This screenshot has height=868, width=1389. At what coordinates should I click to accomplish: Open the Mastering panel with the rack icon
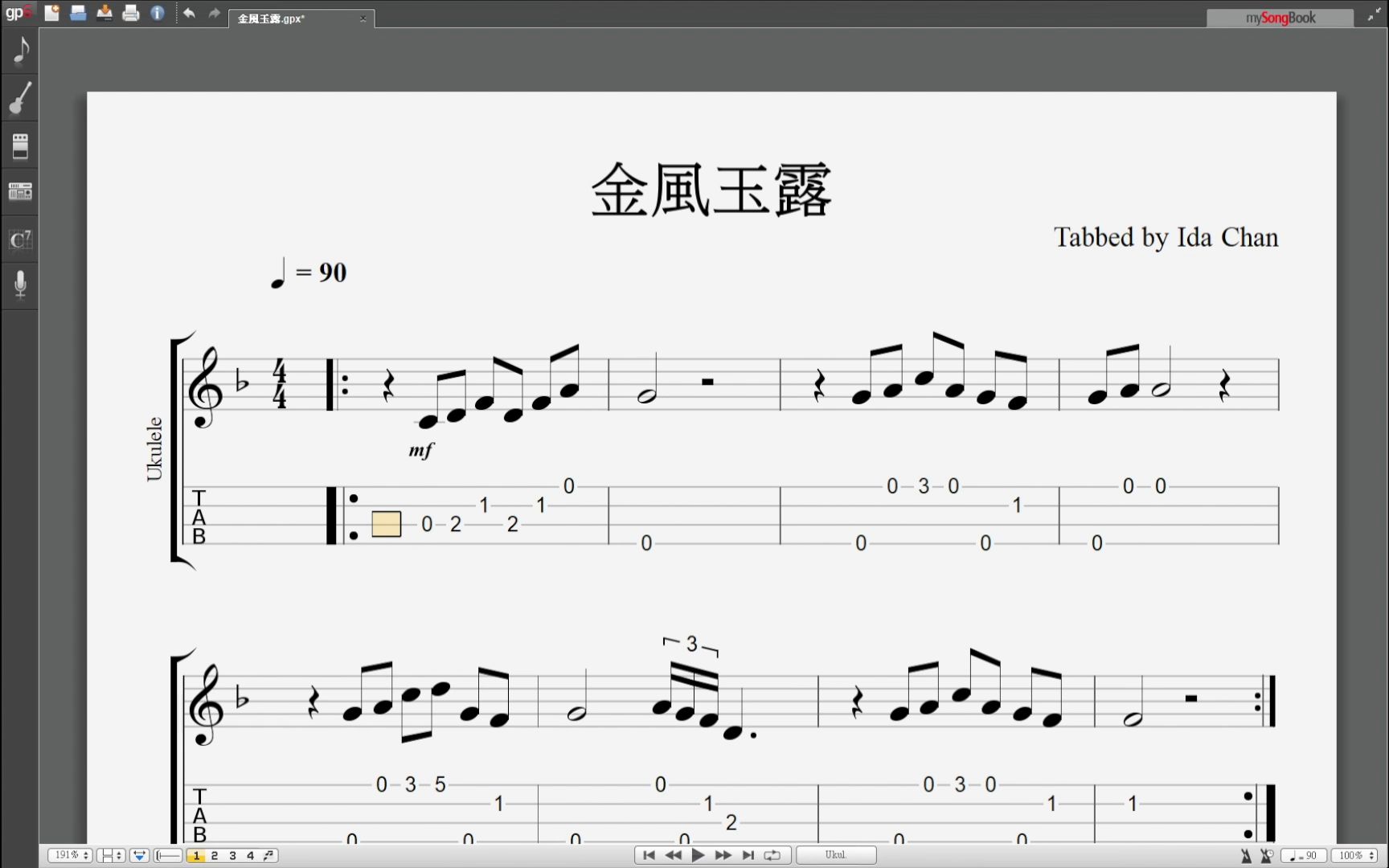click(20, 191)
